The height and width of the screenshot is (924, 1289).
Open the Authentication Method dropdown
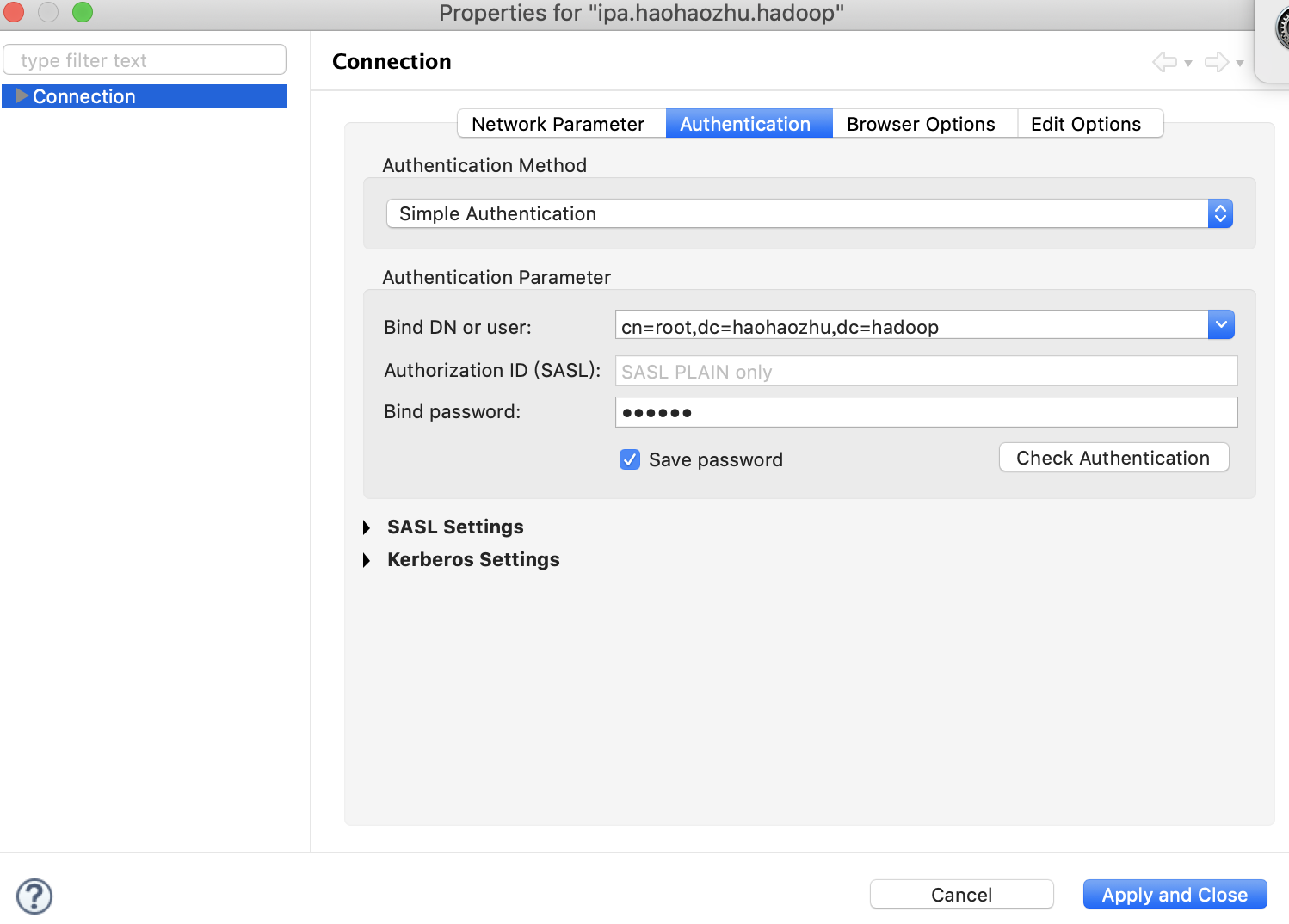[x=1220, y=213]
